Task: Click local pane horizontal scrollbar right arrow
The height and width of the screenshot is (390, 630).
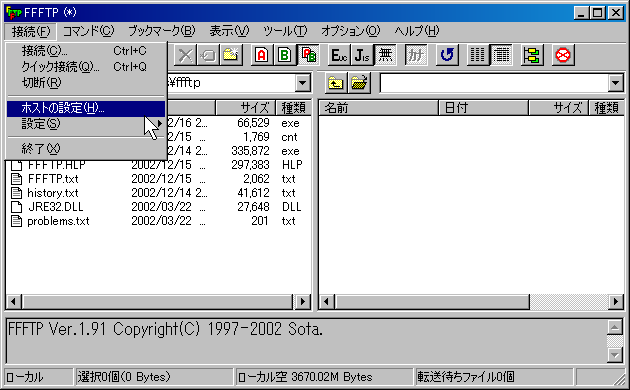Action: pyautogui.click(x=303, y=301)
